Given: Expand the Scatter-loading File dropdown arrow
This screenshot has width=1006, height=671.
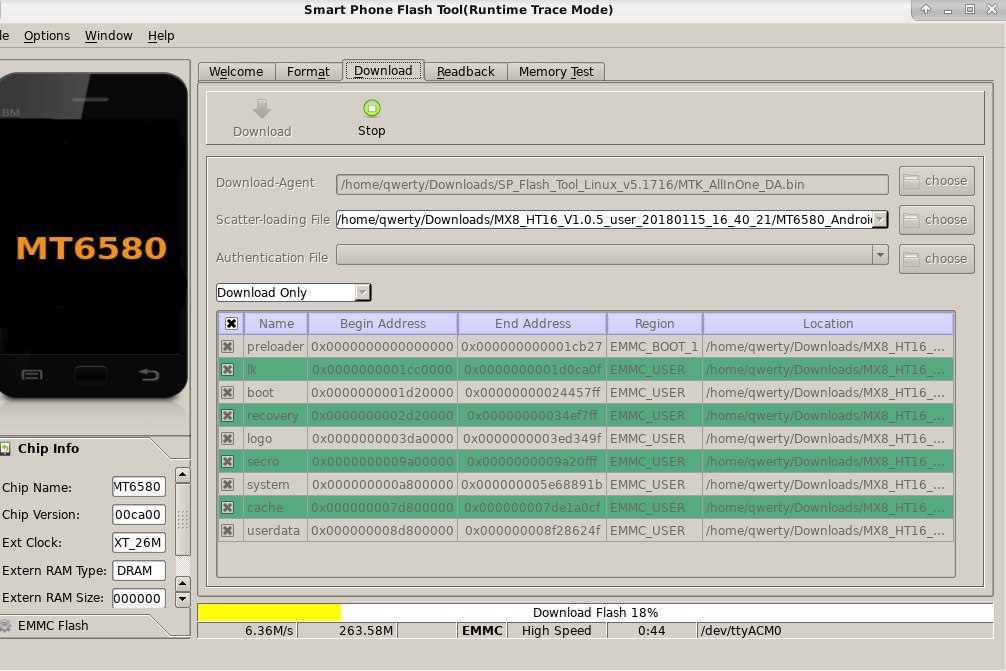Looking at the screenshot, I should click(x=880, y=219).
